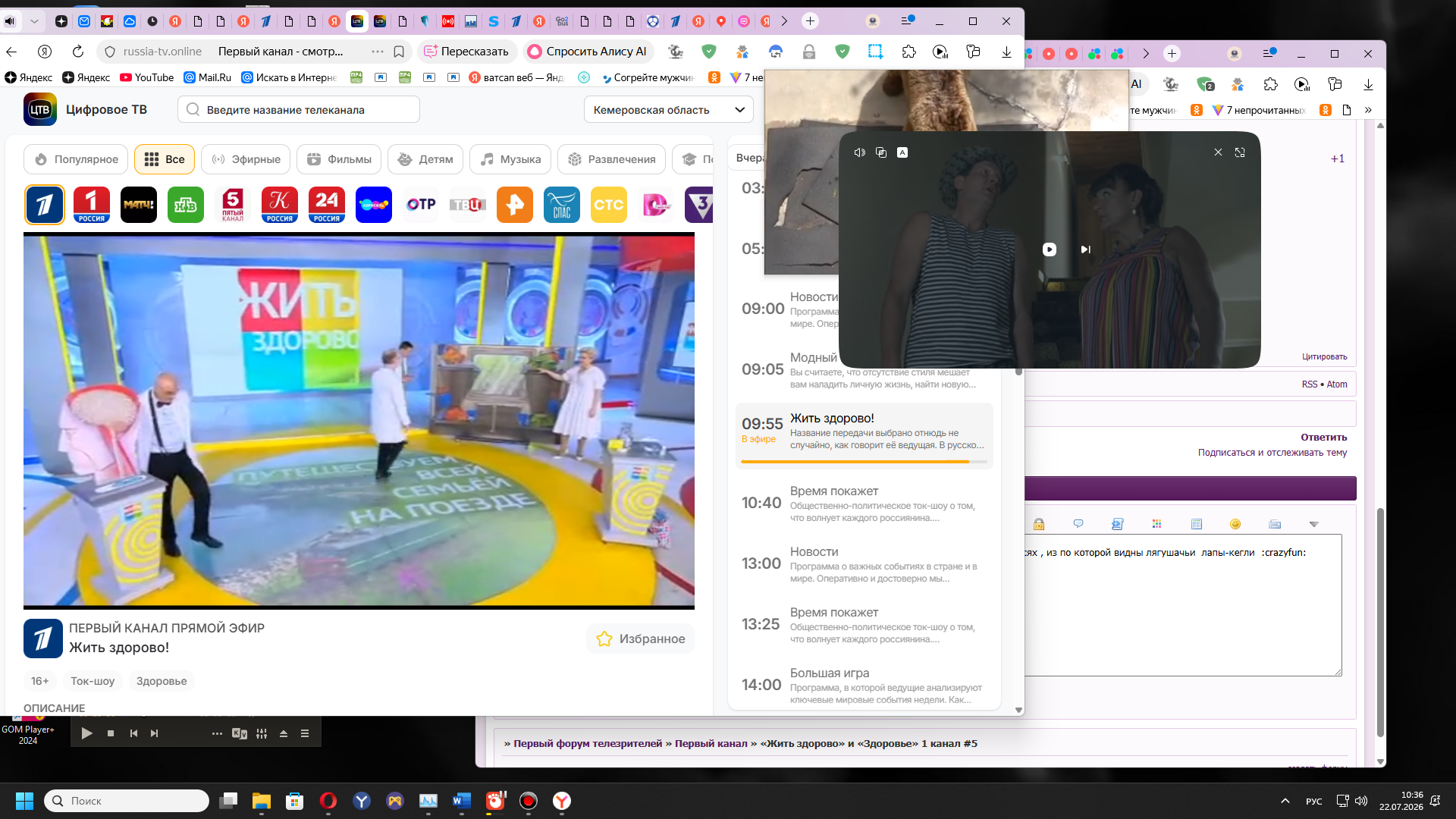Bookmark the russia-tv.online page
Screen dimensions: 1456x819
coord(399,52)
